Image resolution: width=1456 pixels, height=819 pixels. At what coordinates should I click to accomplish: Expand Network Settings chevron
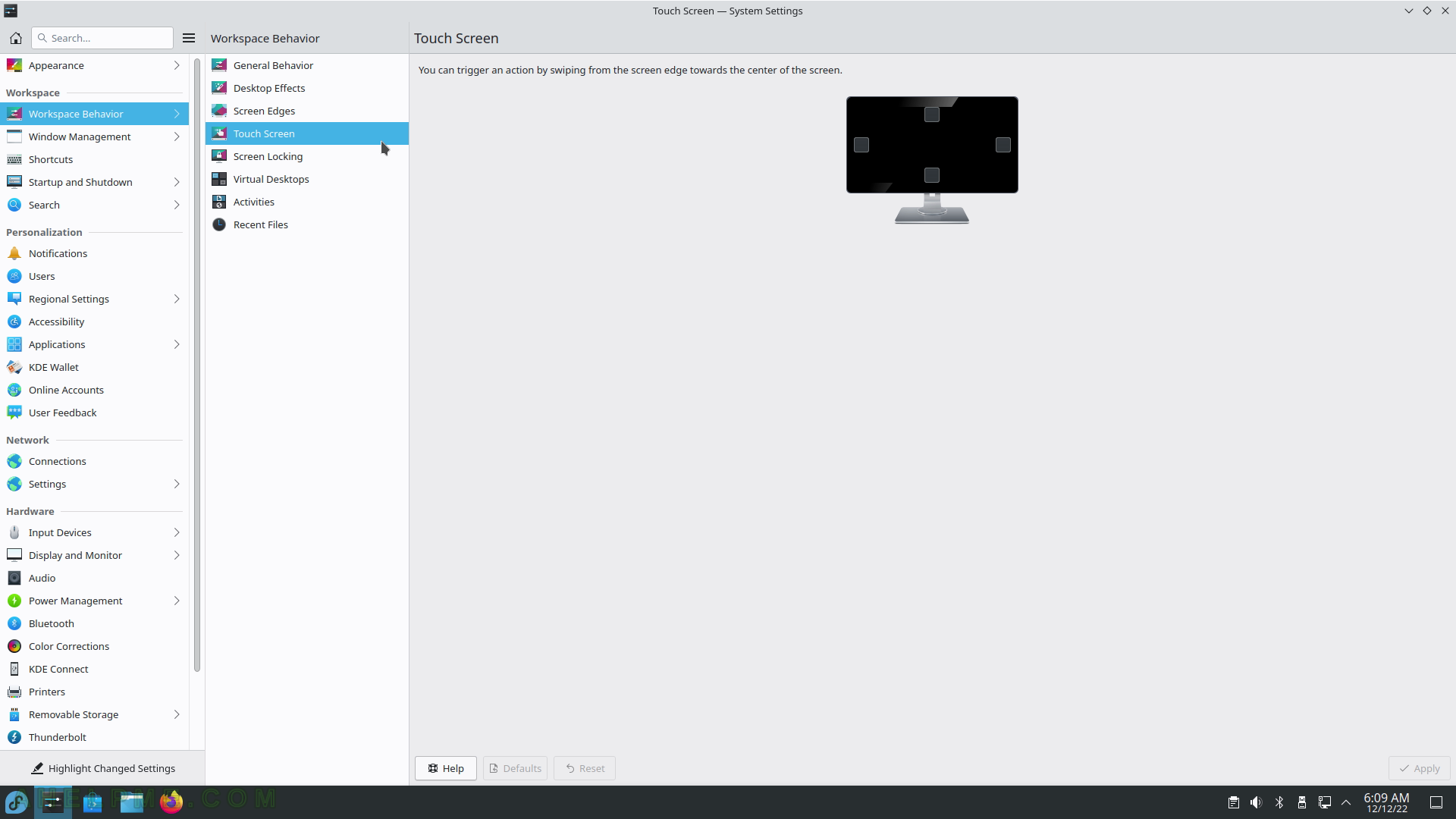click(177, 484)
